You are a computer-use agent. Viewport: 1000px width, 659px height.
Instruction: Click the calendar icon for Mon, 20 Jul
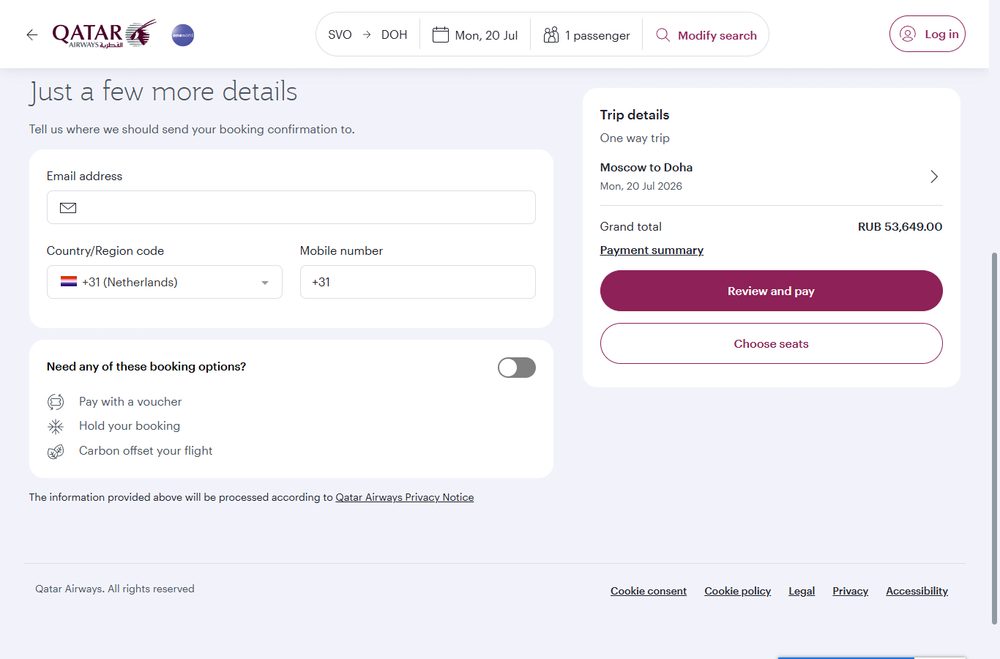pos(440,34)
